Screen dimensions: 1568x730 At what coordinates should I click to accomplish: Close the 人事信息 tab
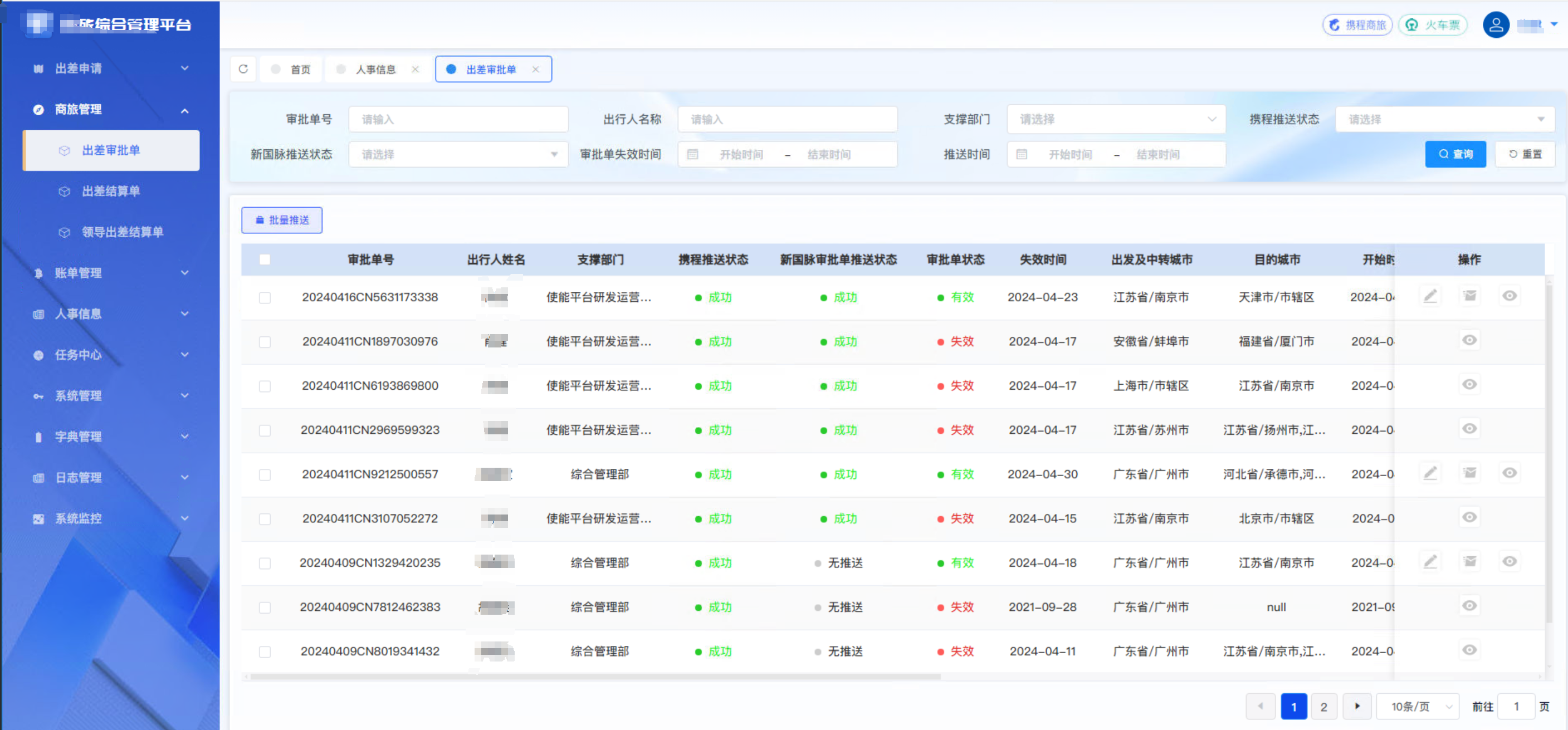[415, 68]
